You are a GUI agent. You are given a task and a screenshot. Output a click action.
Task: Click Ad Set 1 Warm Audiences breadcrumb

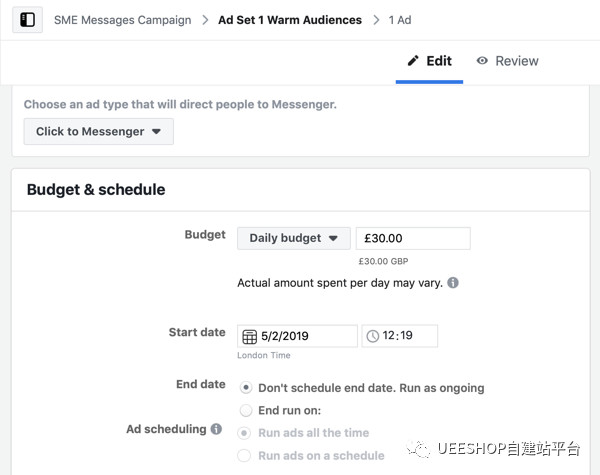point(289,20)
